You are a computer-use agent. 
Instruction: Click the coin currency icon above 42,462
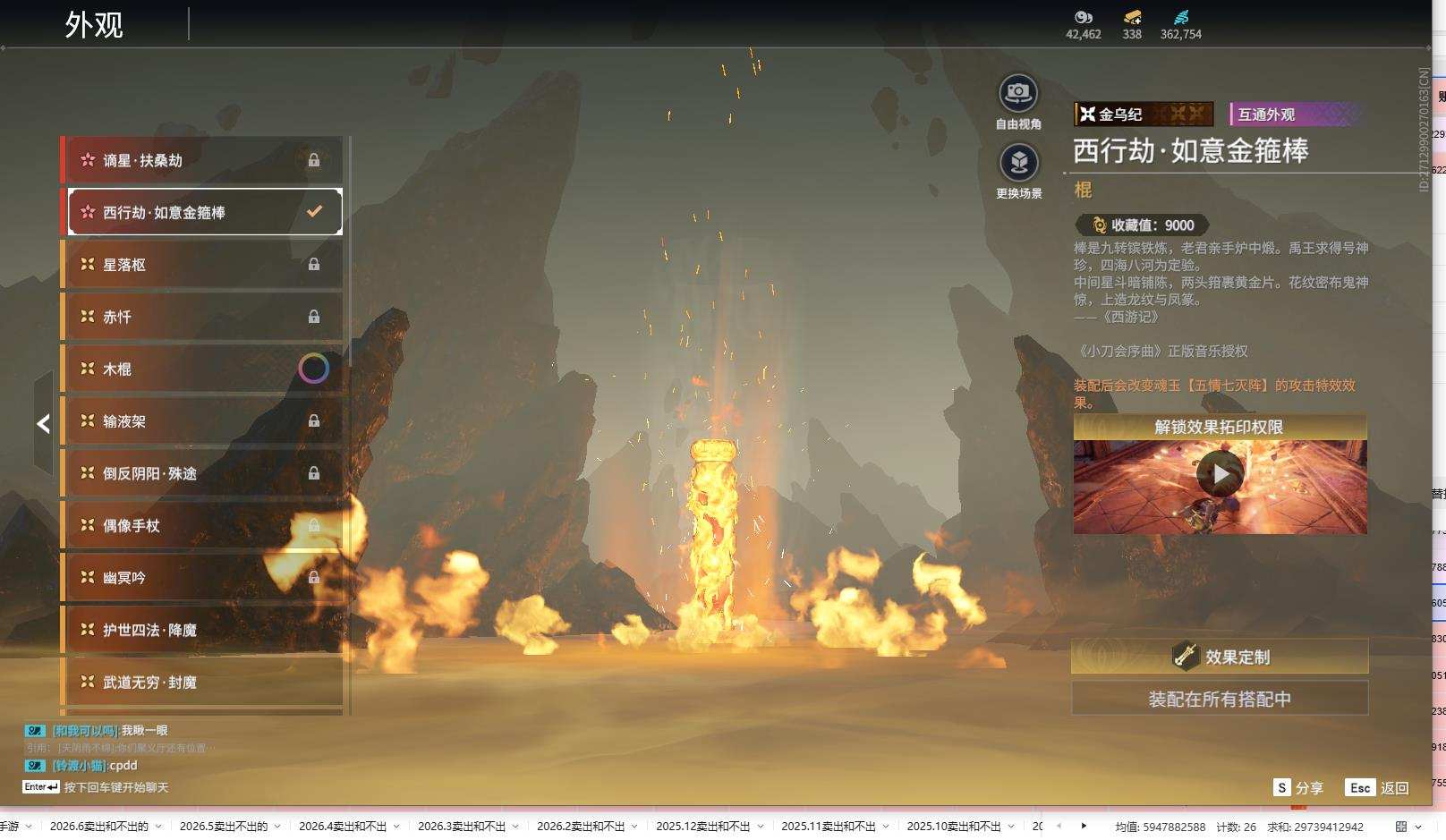(x=1084, y=17)
